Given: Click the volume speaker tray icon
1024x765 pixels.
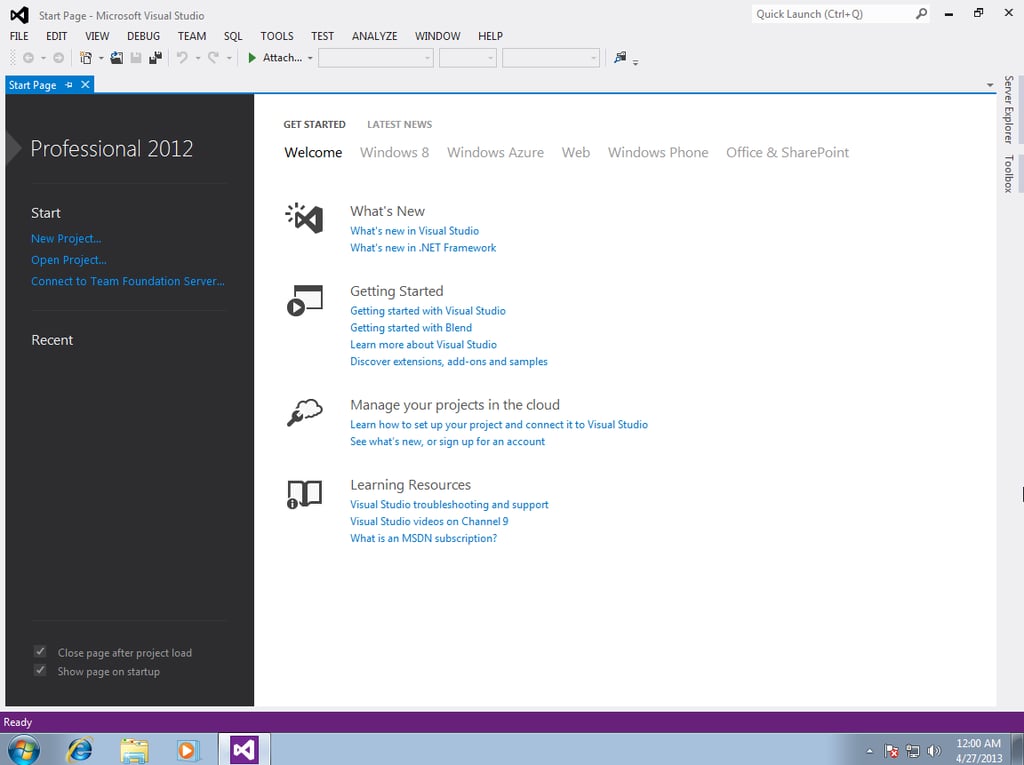Looking at the screenshot, I should 935,751.
